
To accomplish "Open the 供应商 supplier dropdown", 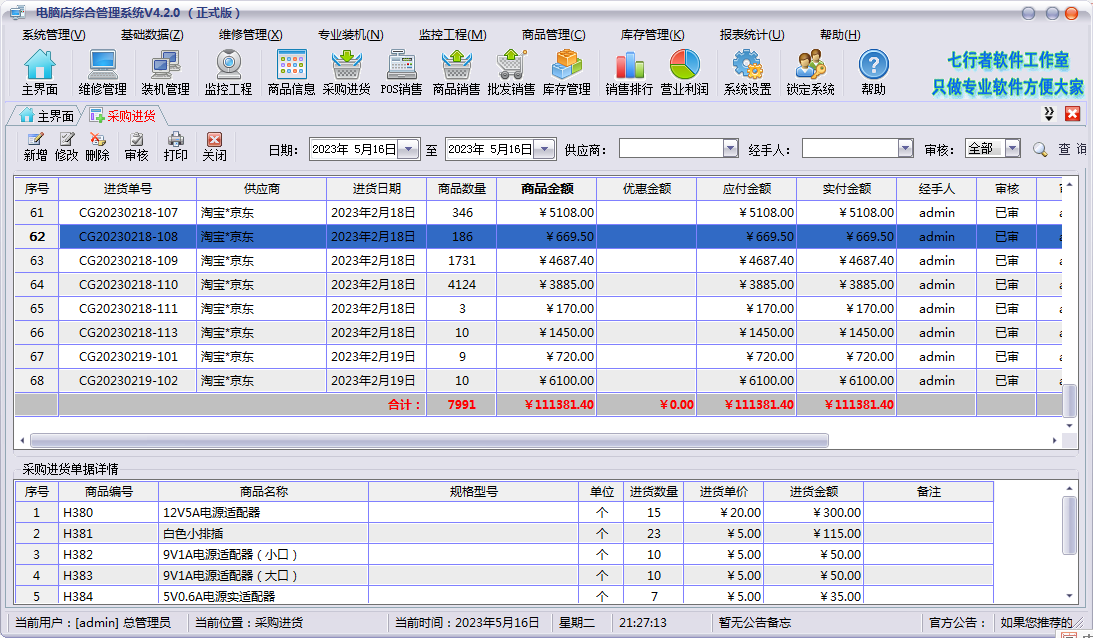I will click(730, 149).
